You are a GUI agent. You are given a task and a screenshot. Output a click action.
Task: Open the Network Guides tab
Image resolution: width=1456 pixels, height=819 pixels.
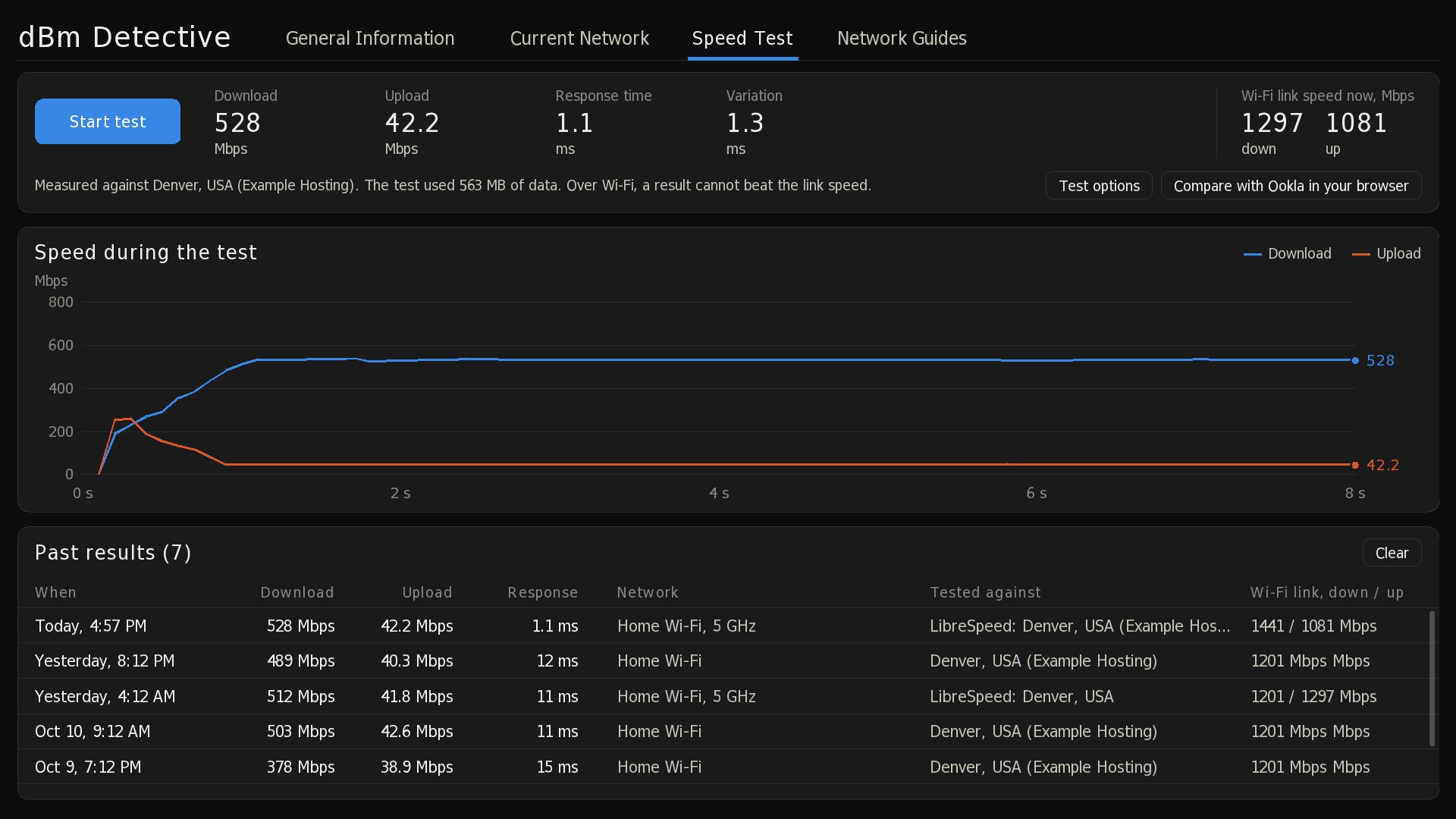(x=902, y=38)
